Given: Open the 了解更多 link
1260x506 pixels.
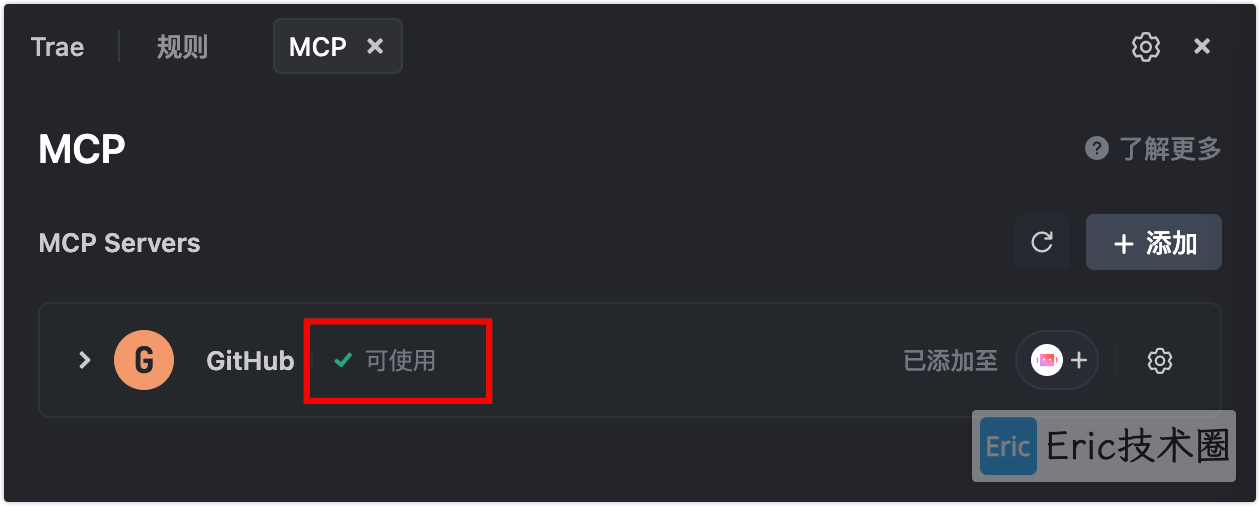Looking at the screenshot, I should pyautogui.click(x=1169, y=149).
